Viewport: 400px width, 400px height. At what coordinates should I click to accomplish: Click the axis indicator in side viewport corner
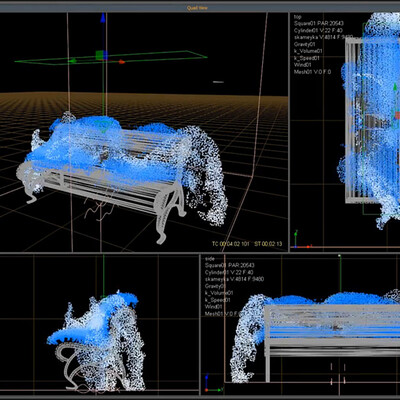tap(213, 383)
